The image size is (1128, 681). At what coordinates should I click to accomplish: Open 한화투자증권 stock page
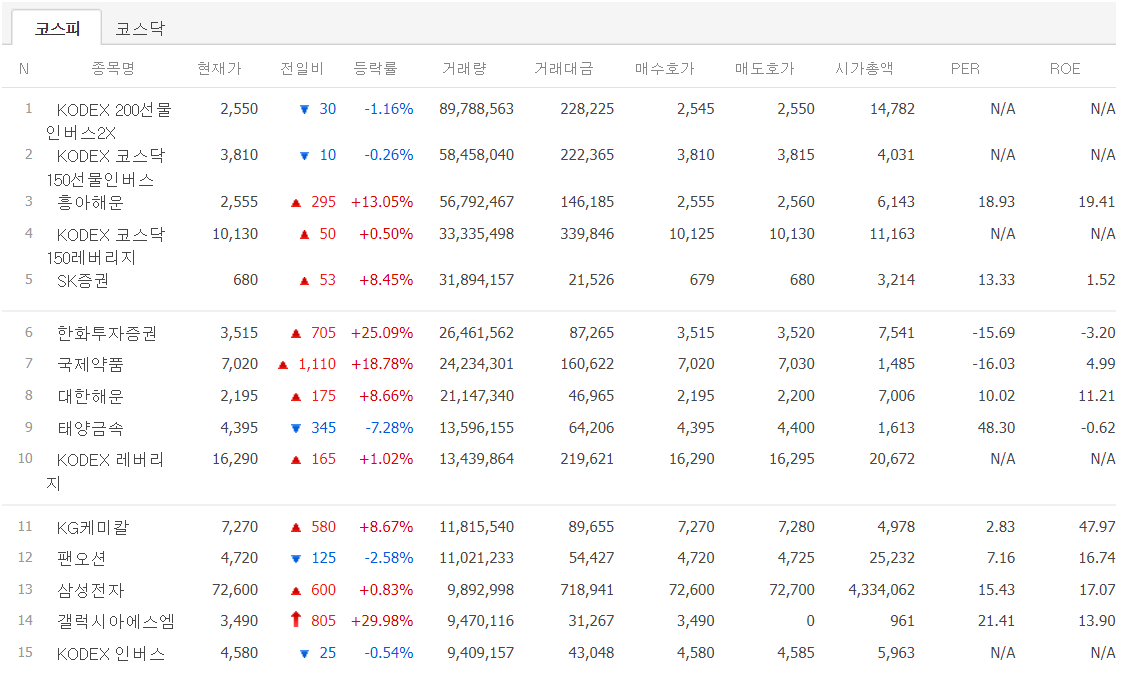pos(106,333)
